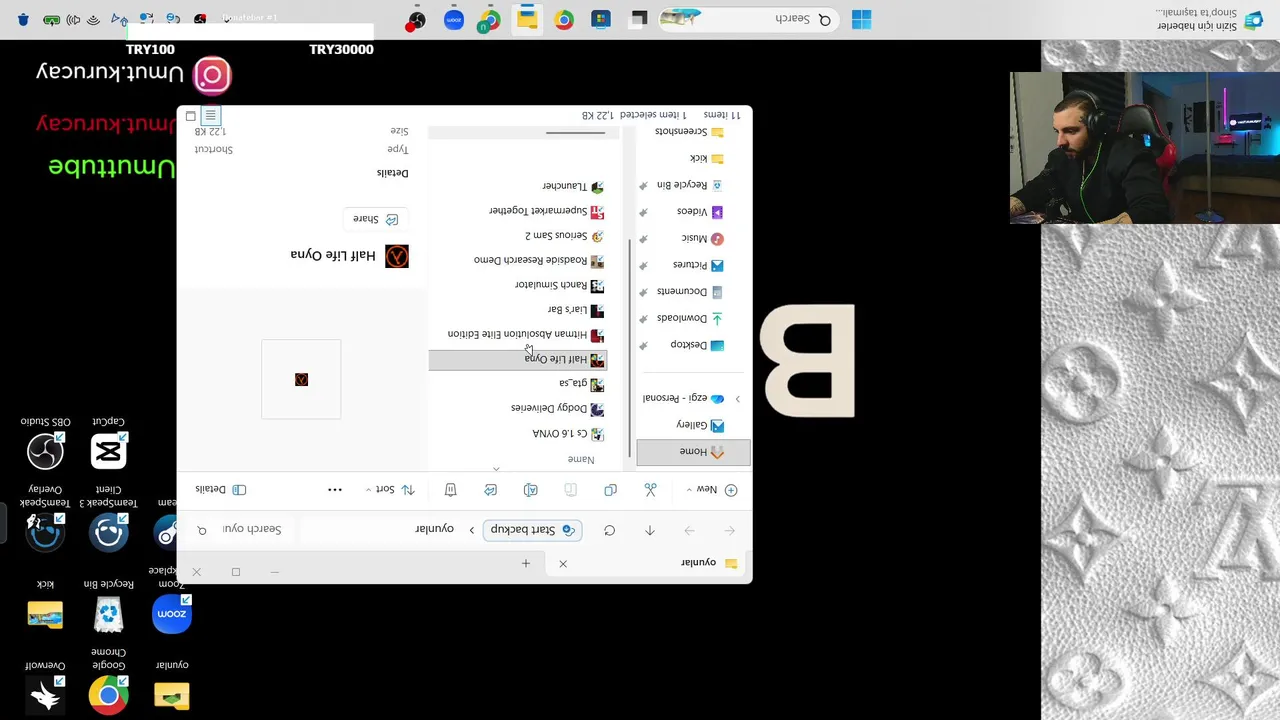Viewport: 1280px width, 720px height.
Task: Switch to details list view icon in status bar
Action: 210,116
